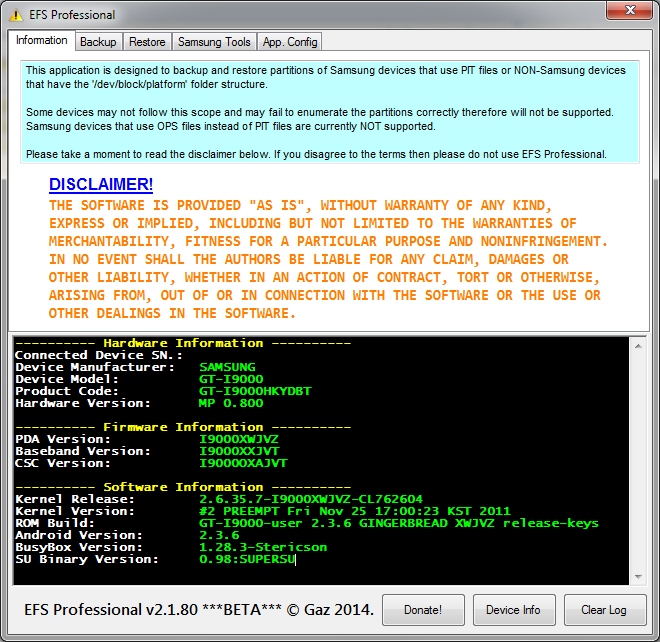Click the product code GT-I9000HKYDBT
Screen dimensions: 660x642
point(255,391)
